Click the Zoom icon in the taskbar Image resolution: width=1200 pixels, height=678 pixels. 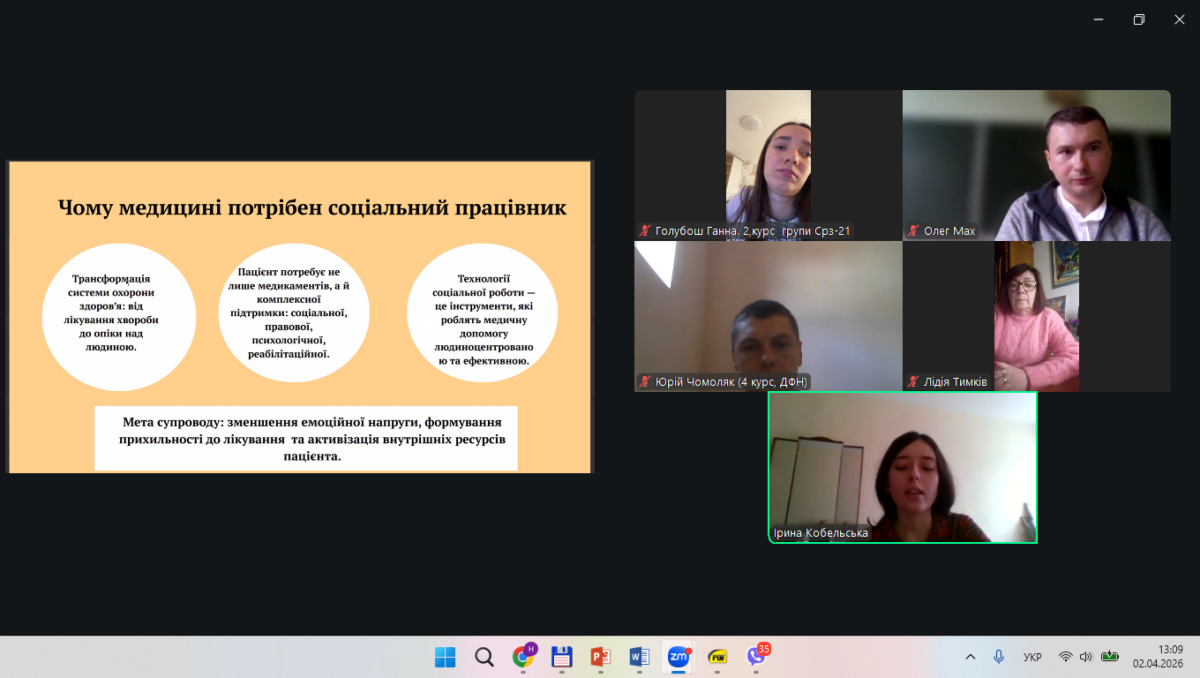tap(679, 657)
